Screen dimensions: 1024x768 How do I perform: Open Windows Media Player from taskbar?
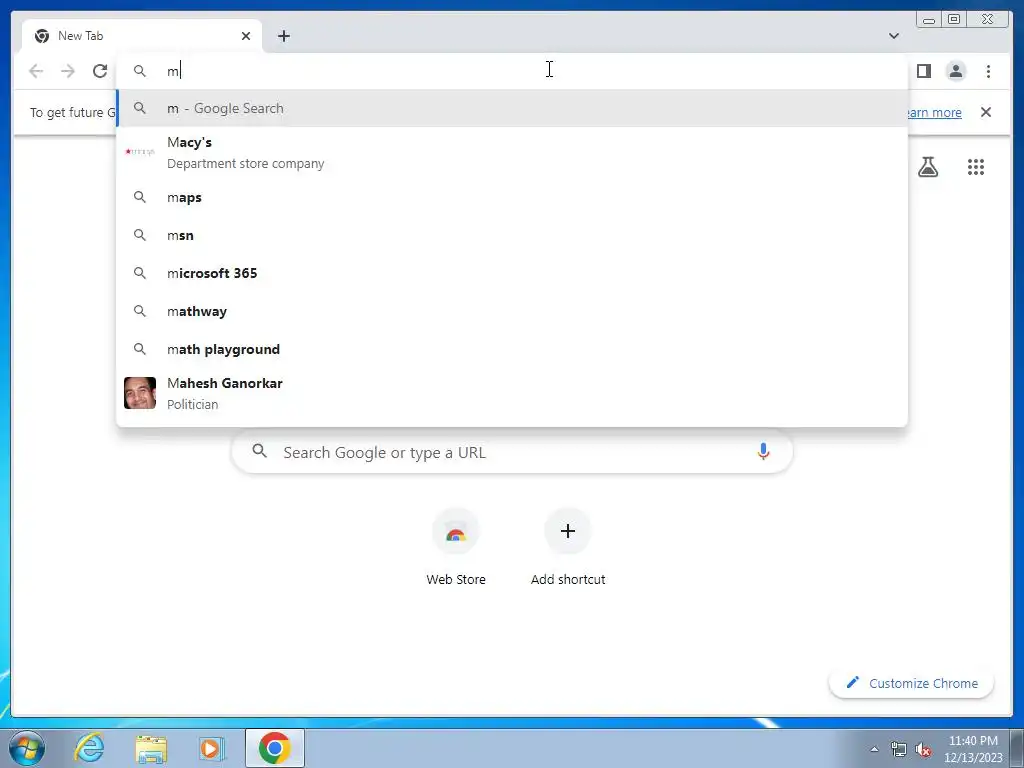click(x=212, y=748)
